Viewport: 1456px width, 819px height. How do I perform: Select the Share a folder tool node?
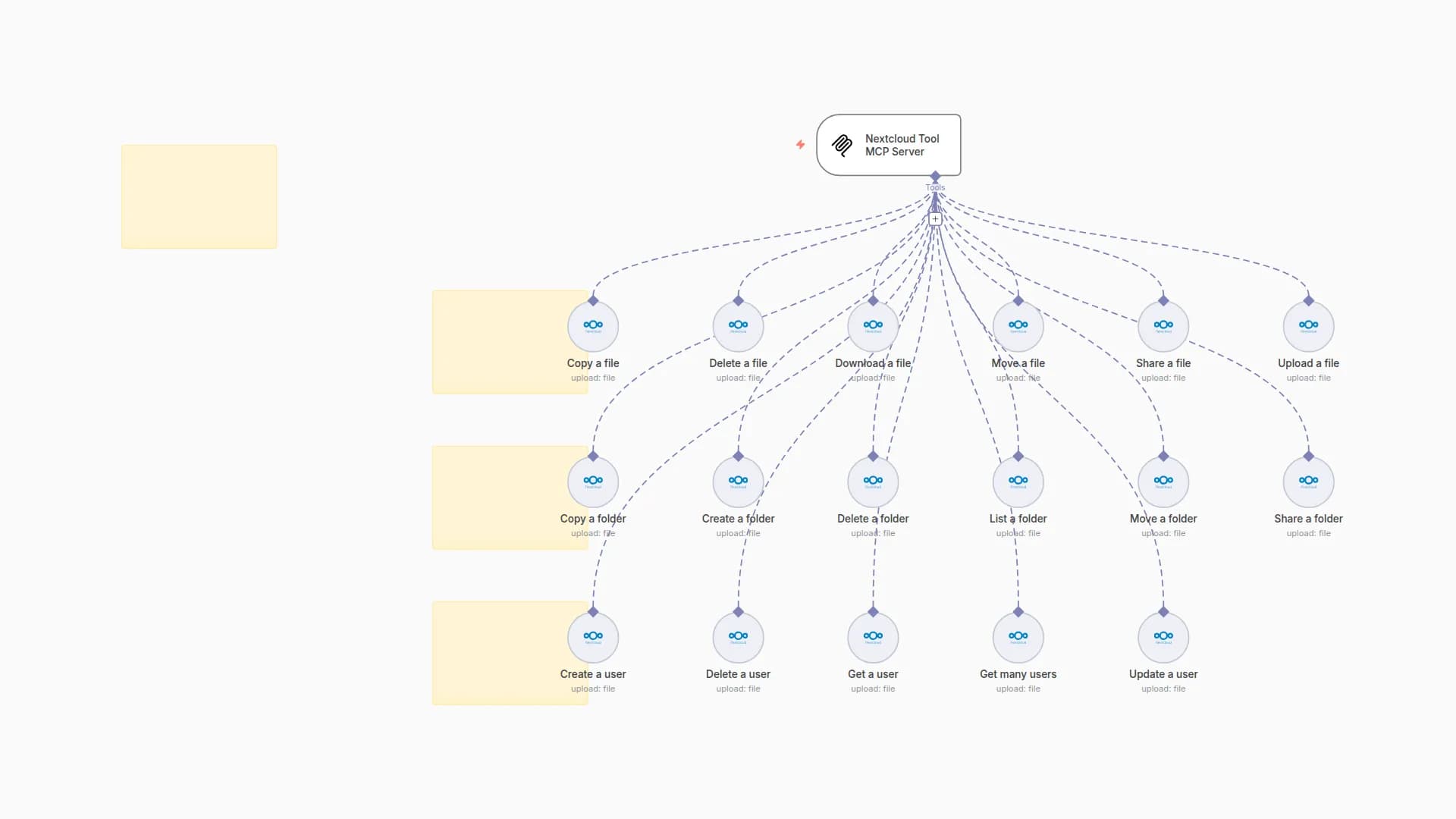point(1308,482)
